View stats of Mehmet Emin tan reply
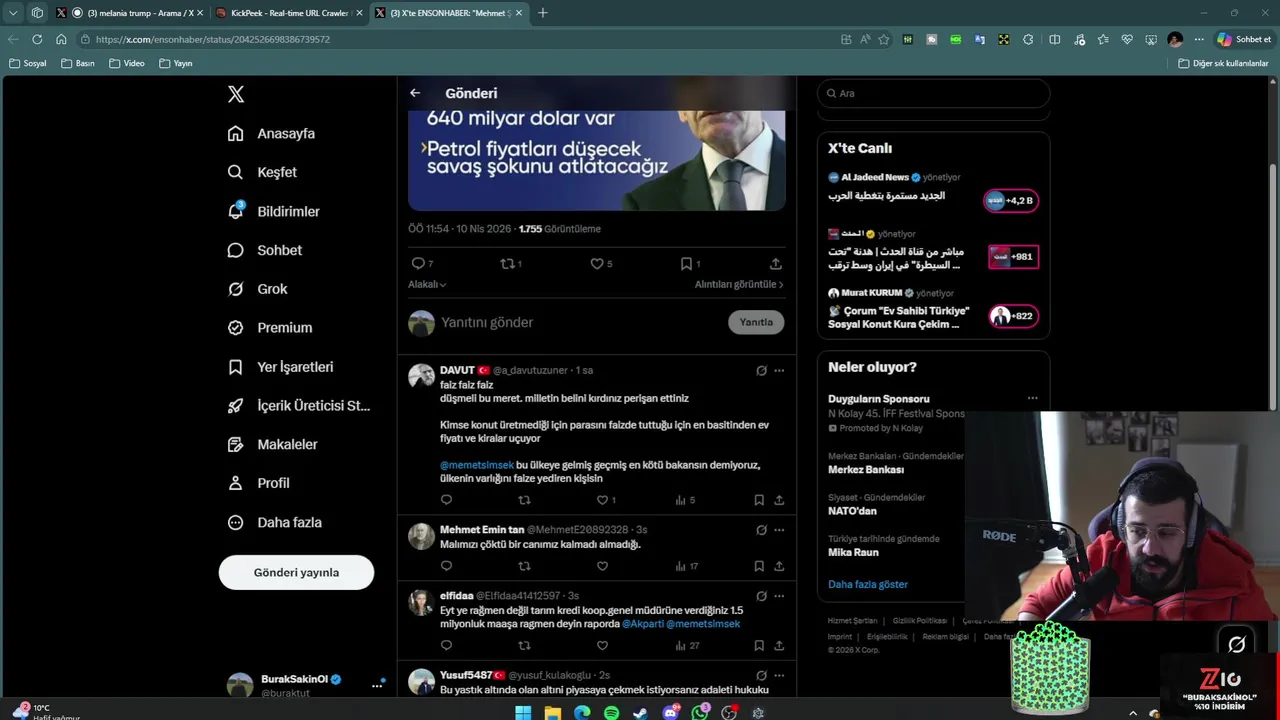The height and width of the screenshot is (720, 1280). (x=686, y=566)
